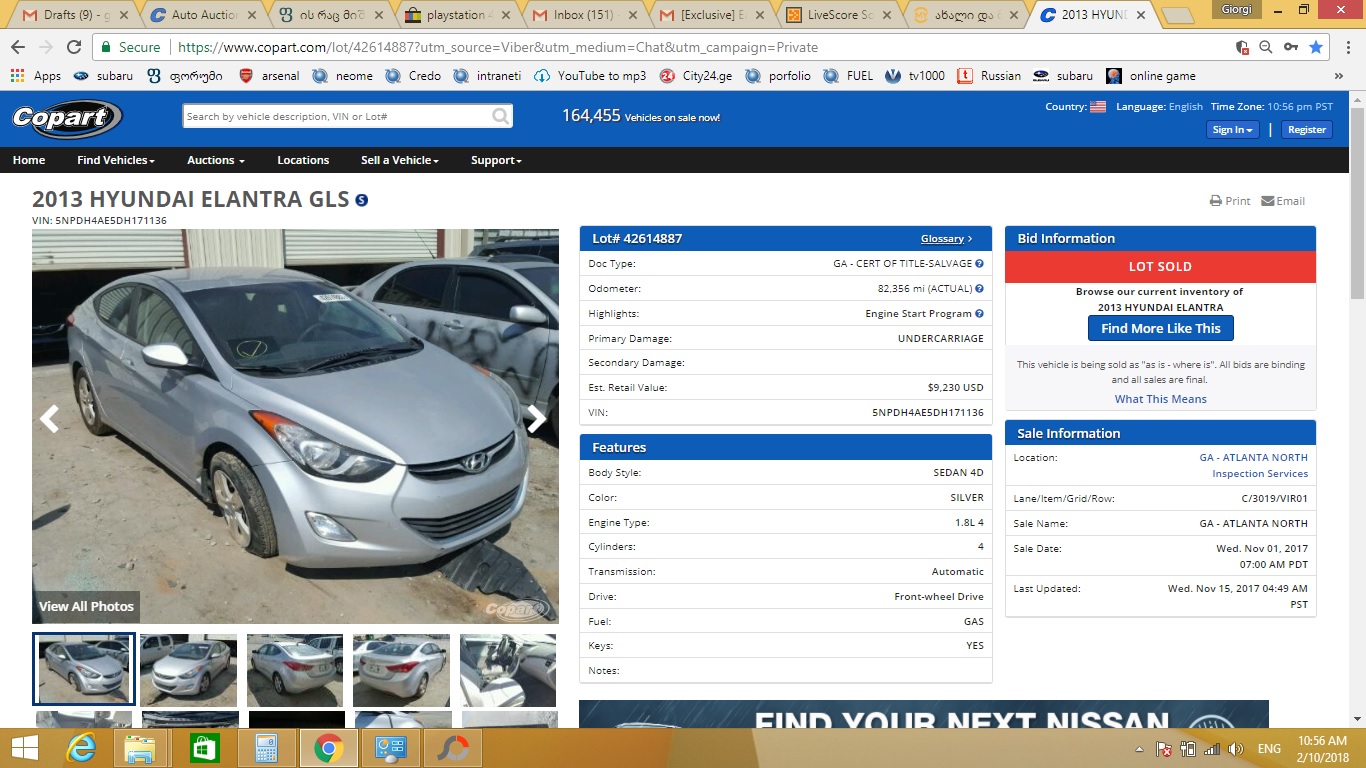Click ENG language indicator
Viewport: 1366px width, 768px height.
pos(1269,749)
